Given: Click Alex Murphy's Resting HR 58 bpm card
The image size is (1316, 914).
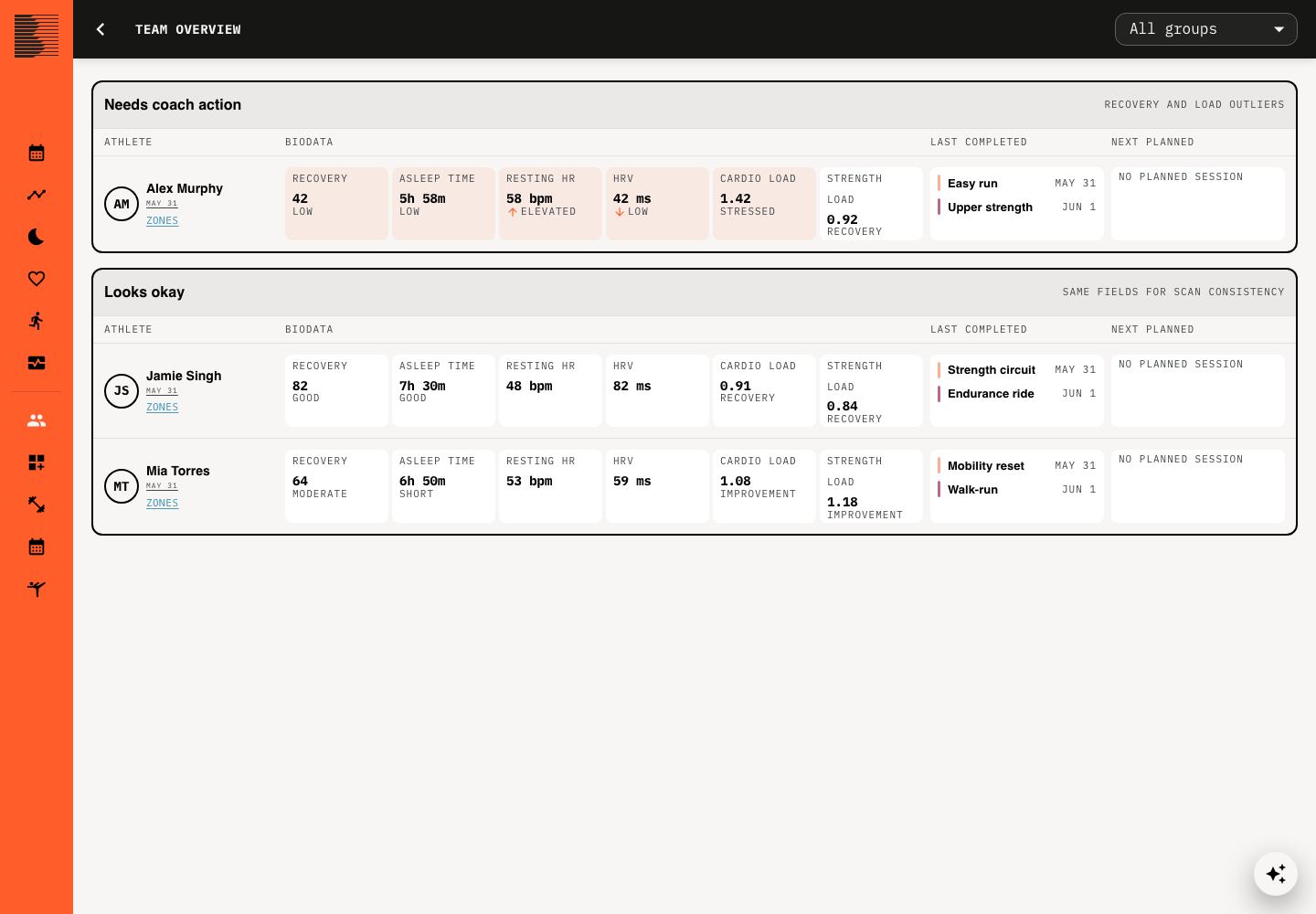Looking at the screenshot, I should (550, 204).
